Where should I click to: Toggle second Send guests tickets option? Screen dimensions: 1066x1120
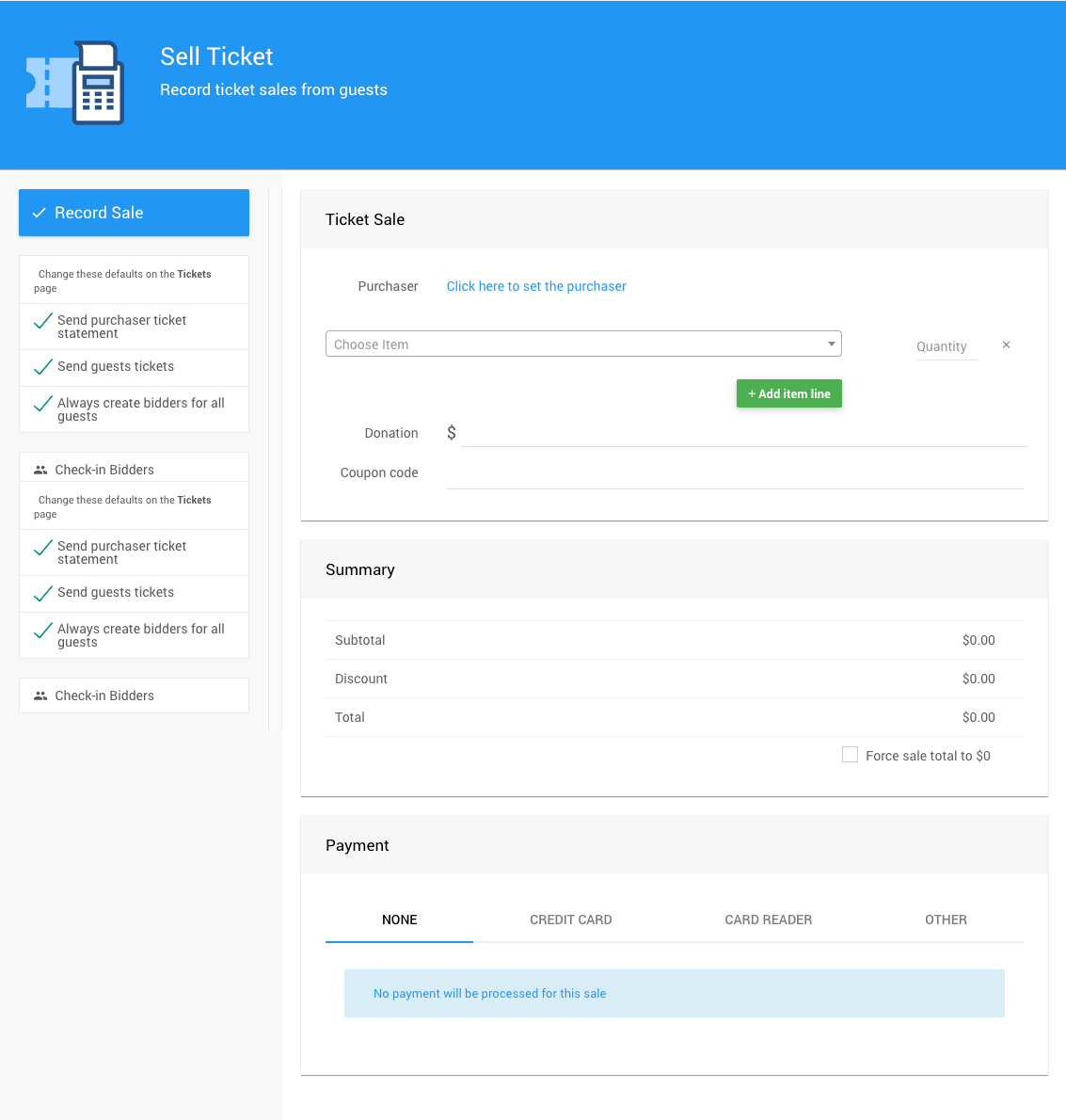43,593
